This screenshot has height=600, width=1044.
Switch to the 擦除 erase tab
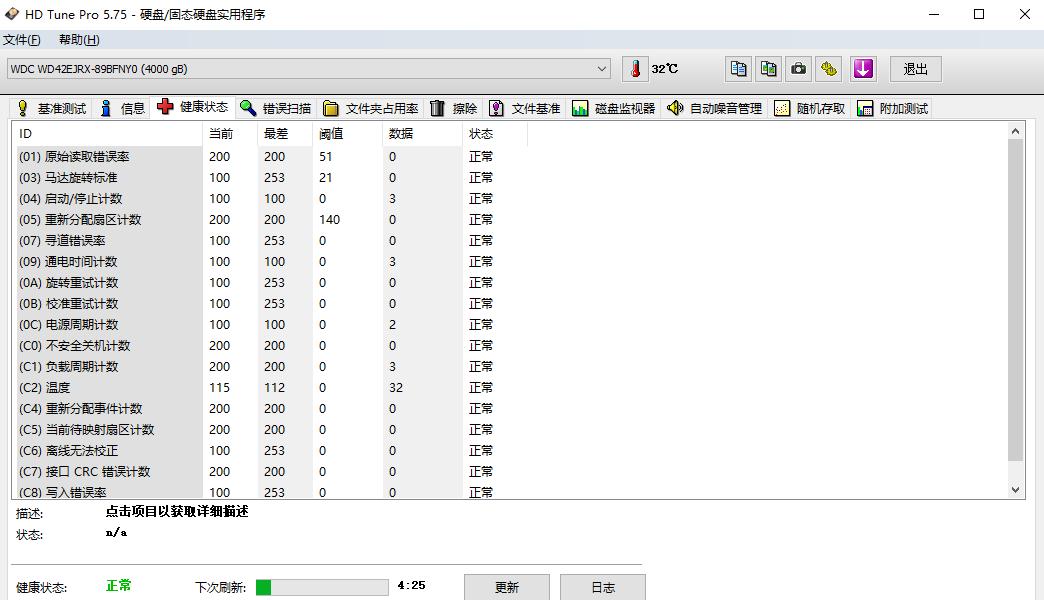click(453, 108)
